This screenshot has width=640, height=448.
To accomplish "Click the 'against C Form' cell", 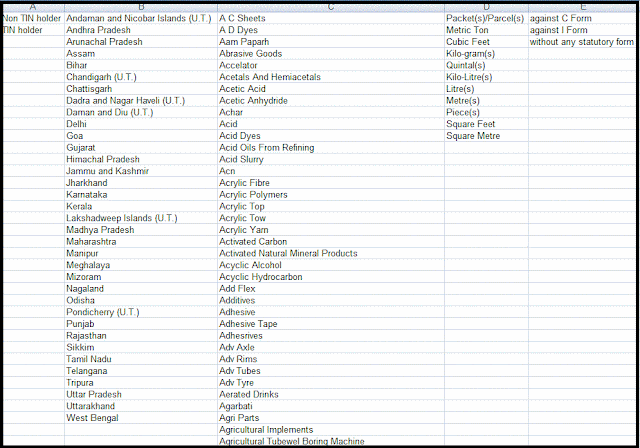I will tap(582, 18).
